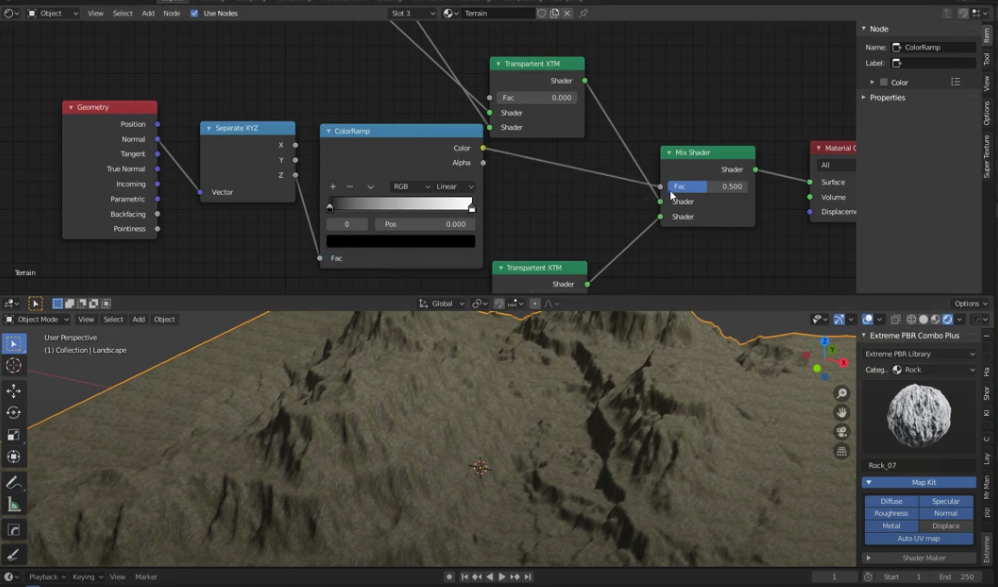This screenshot has width=998, height=587.
Task: Activate the Measure tool
Action: pos(14,504)
